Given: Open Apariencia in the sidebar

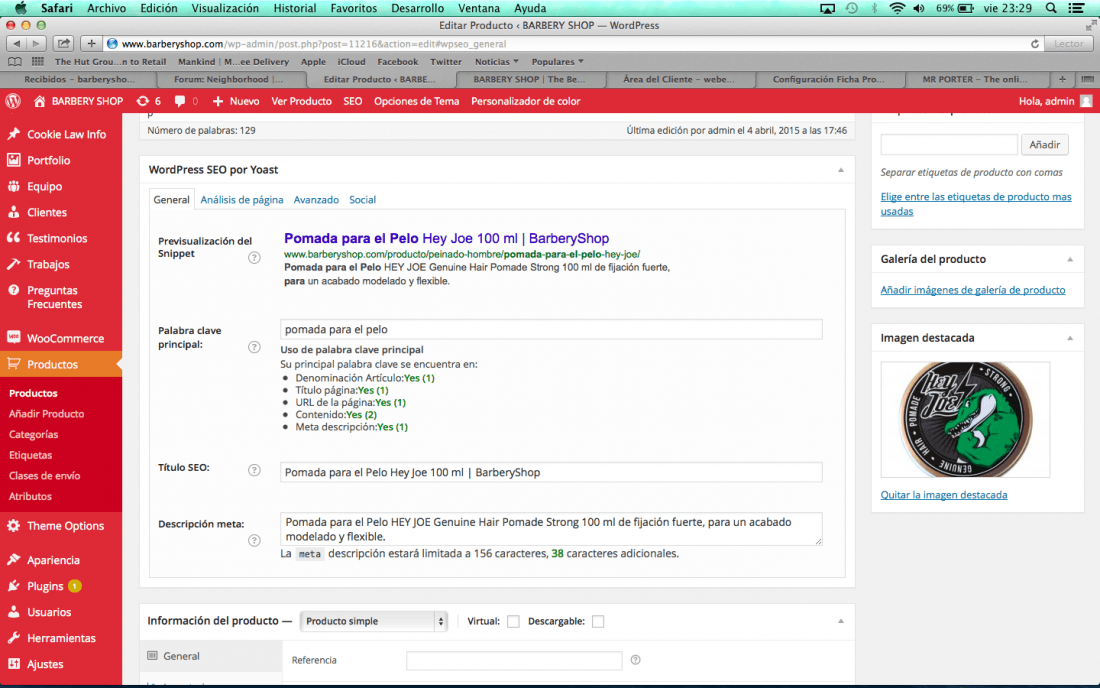Looking at the screenshot, I should [x=53, y=560].
